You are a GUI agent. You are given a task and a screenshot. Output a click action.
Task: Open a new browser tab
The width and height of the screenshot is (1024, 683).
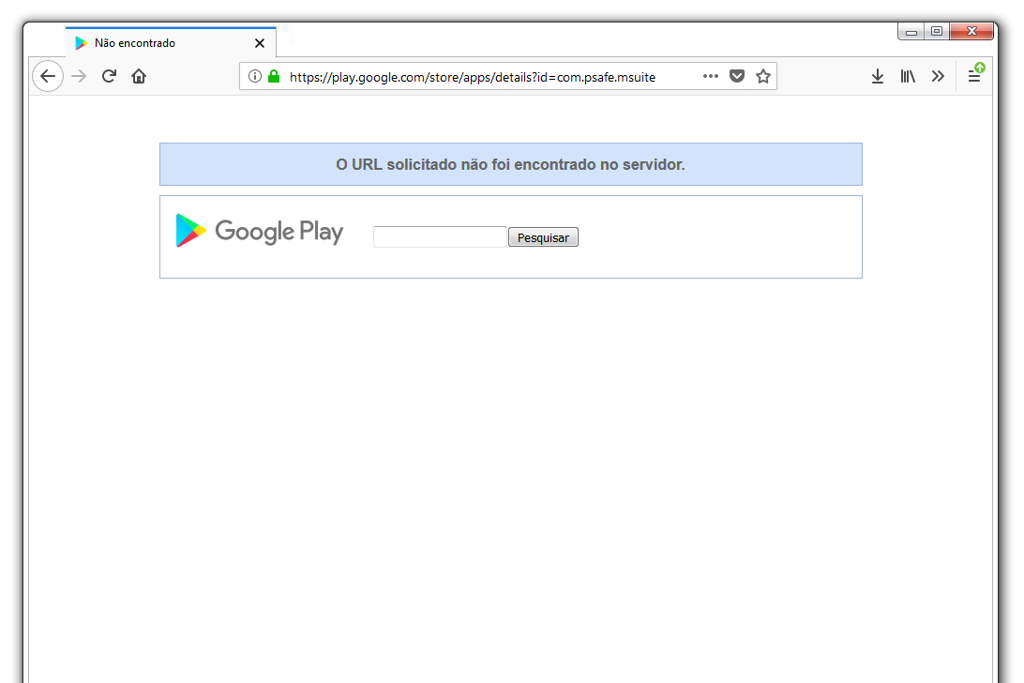click(291, 42)
